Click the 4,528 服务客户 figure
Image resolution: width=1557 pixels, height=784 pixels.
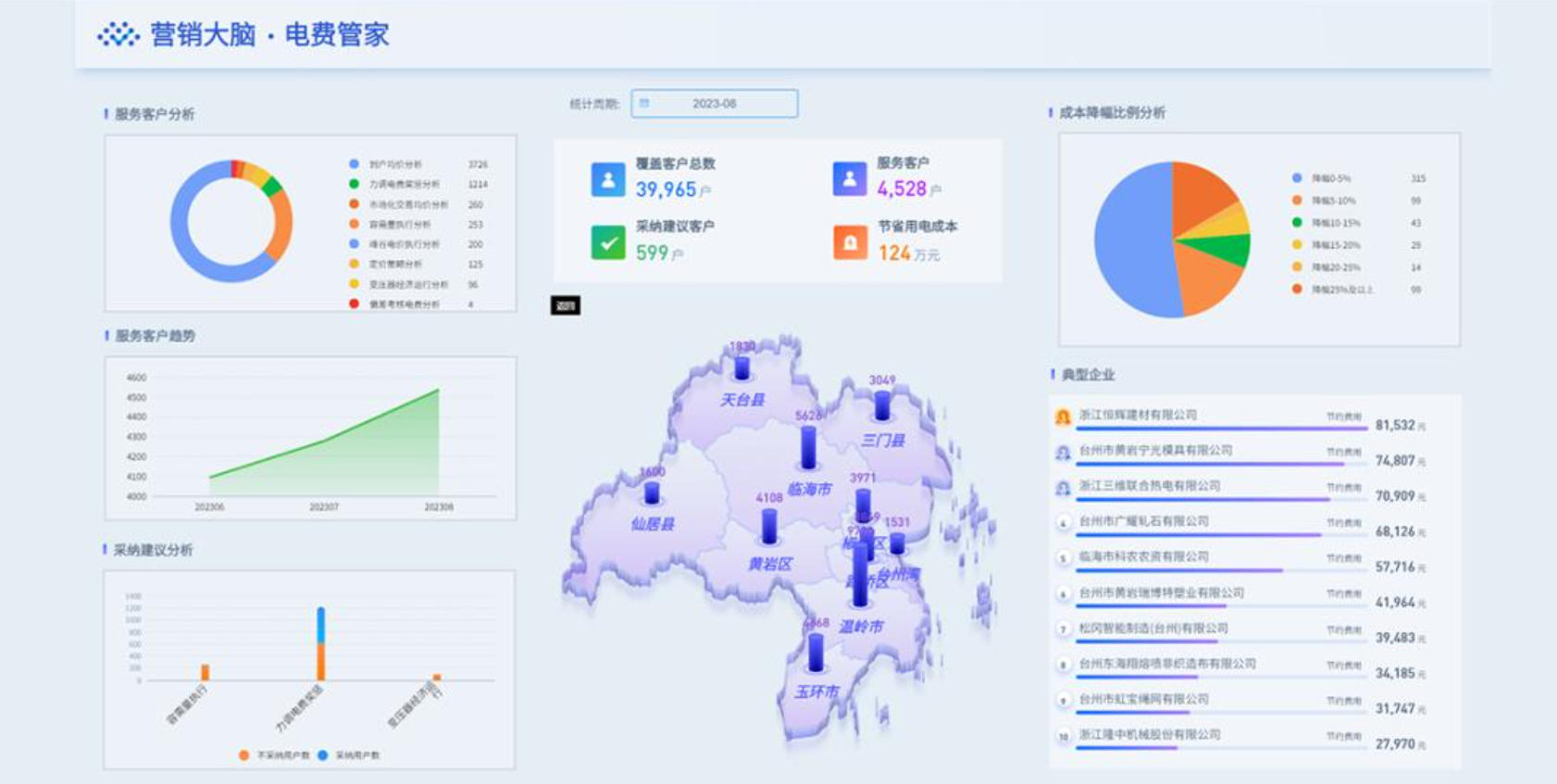pyautogui.click(x=902, y=189)
